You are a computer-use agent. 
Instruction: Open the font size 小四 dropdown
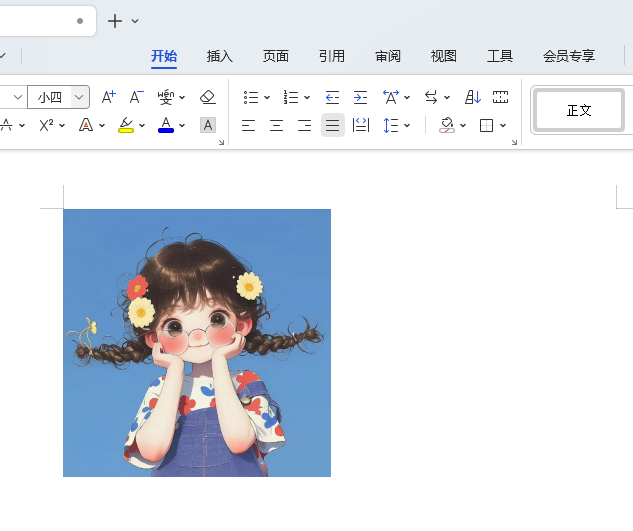pos(80,97)
